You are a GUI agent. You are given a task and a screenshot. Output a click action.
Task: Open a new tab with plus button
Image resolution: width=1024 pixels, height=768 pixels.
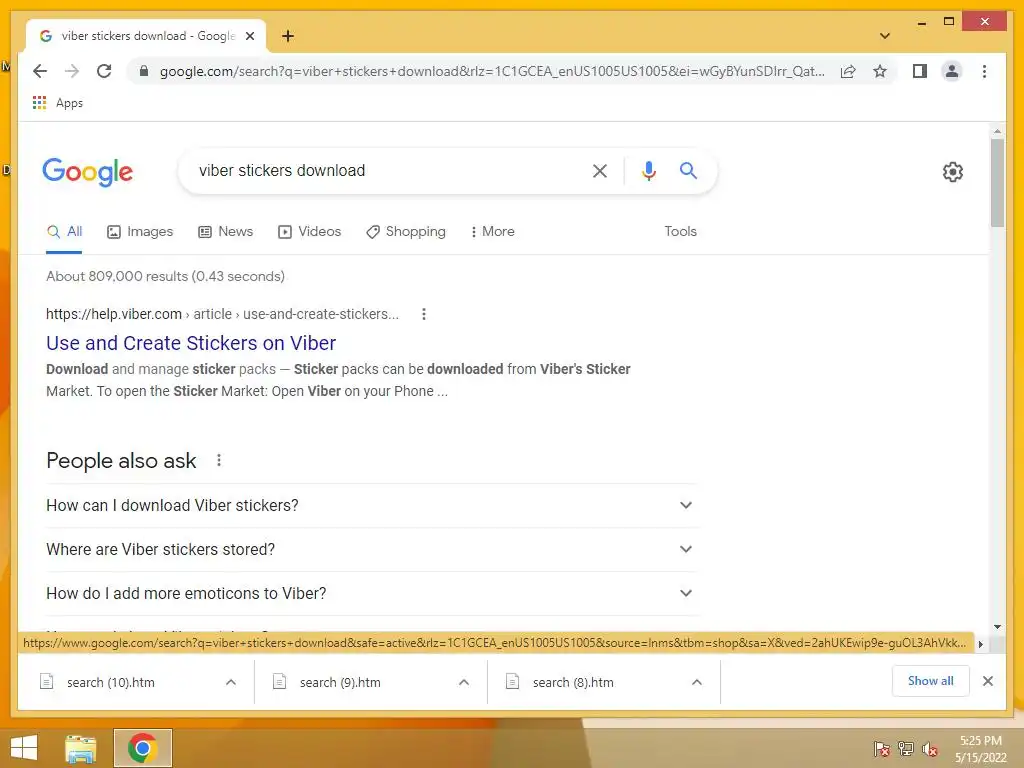(x=288, y=36)
